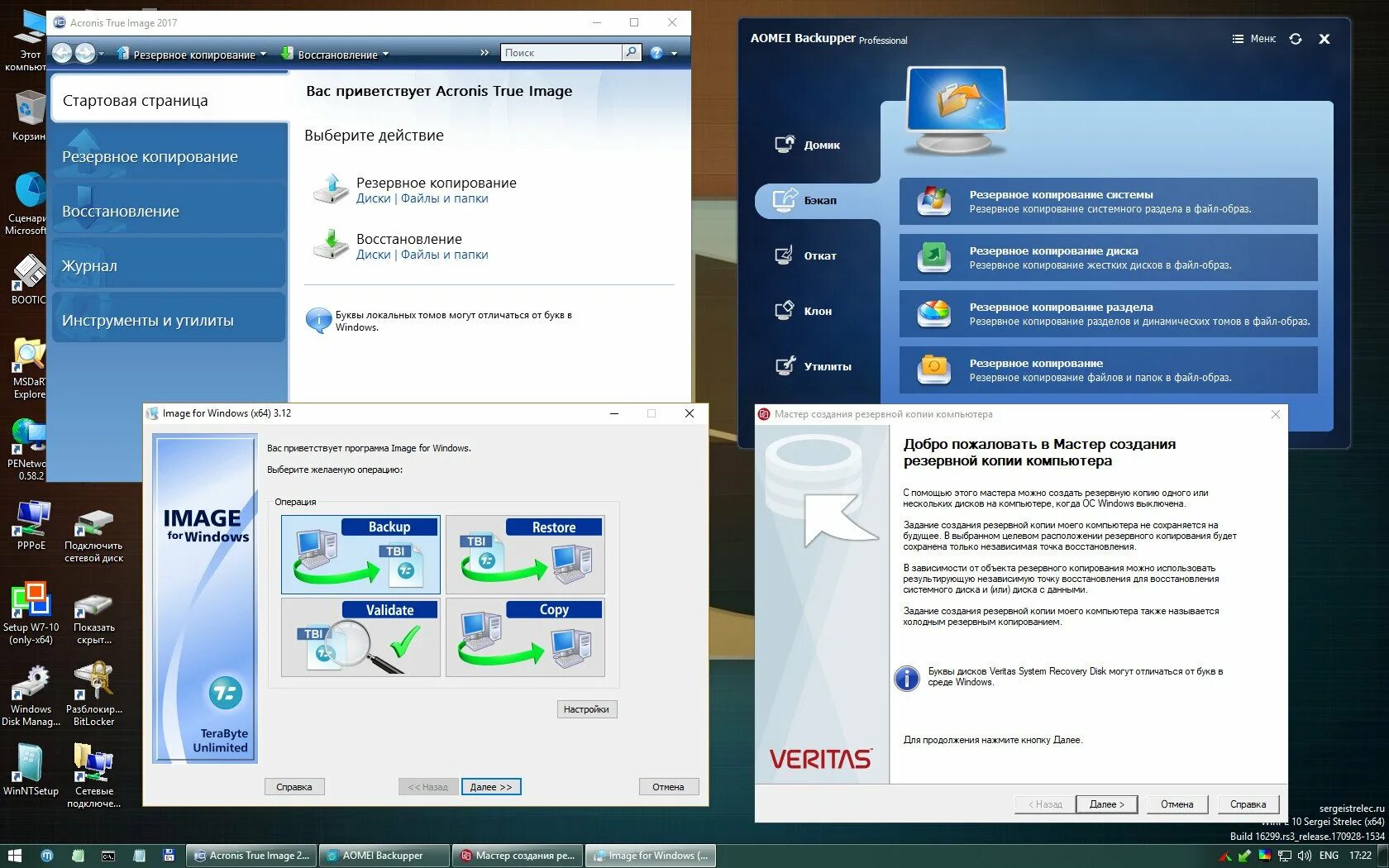This screenshot has width=1389, height=868.
Task: Click the Recovery disk icon in Acronis start page
Action: pyautogui.click(x=331, y=245)
